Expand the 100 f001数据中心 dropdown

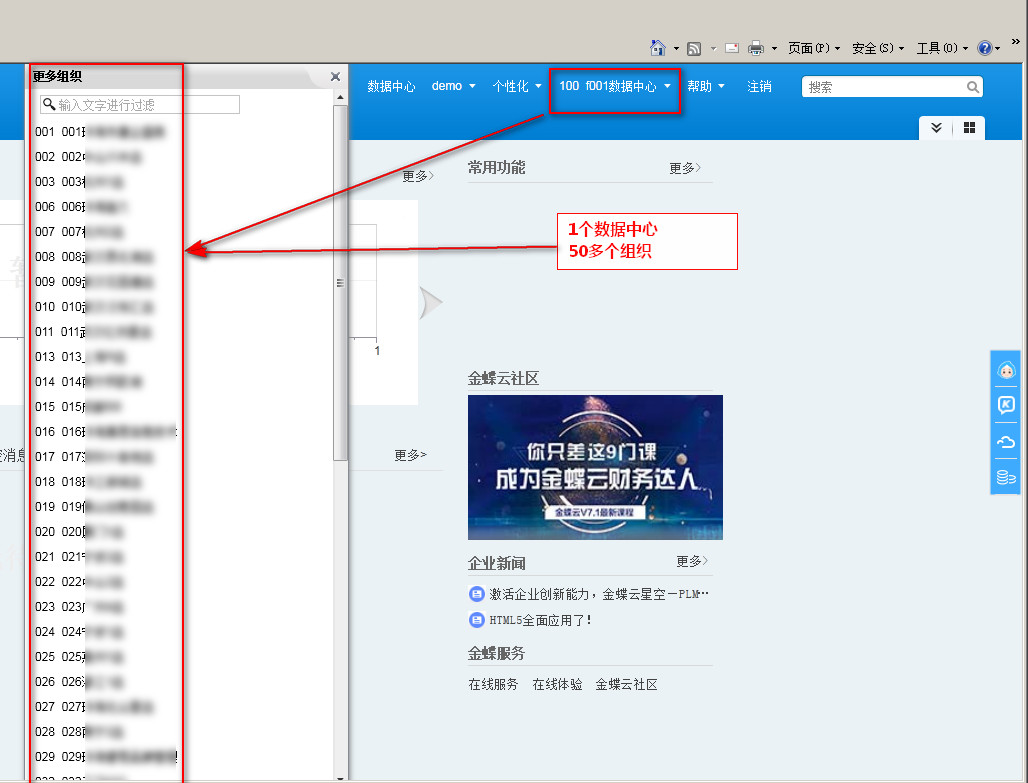615,87
